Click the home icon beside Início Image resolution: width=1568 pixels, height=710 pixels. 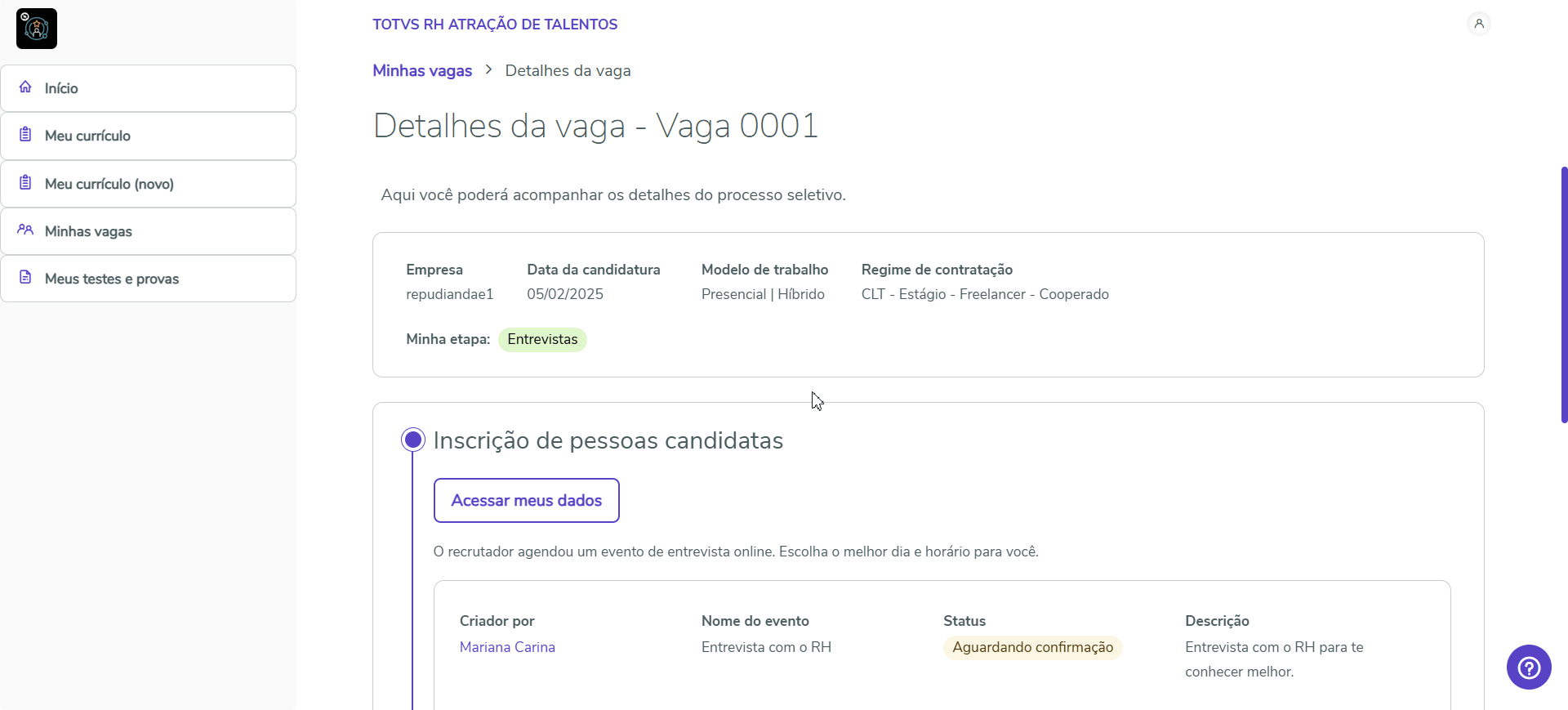[x=26, y=87]
